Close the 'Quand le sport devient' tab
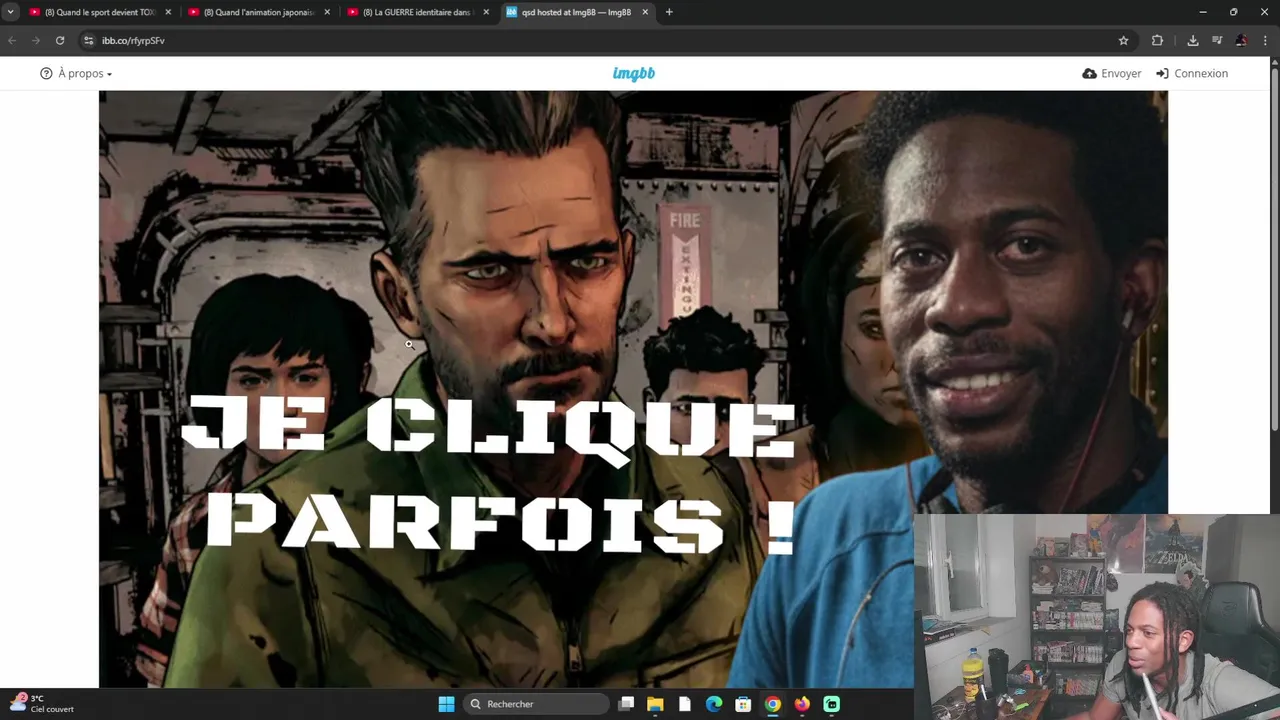 pyautogui.click(x=168, y=12)
